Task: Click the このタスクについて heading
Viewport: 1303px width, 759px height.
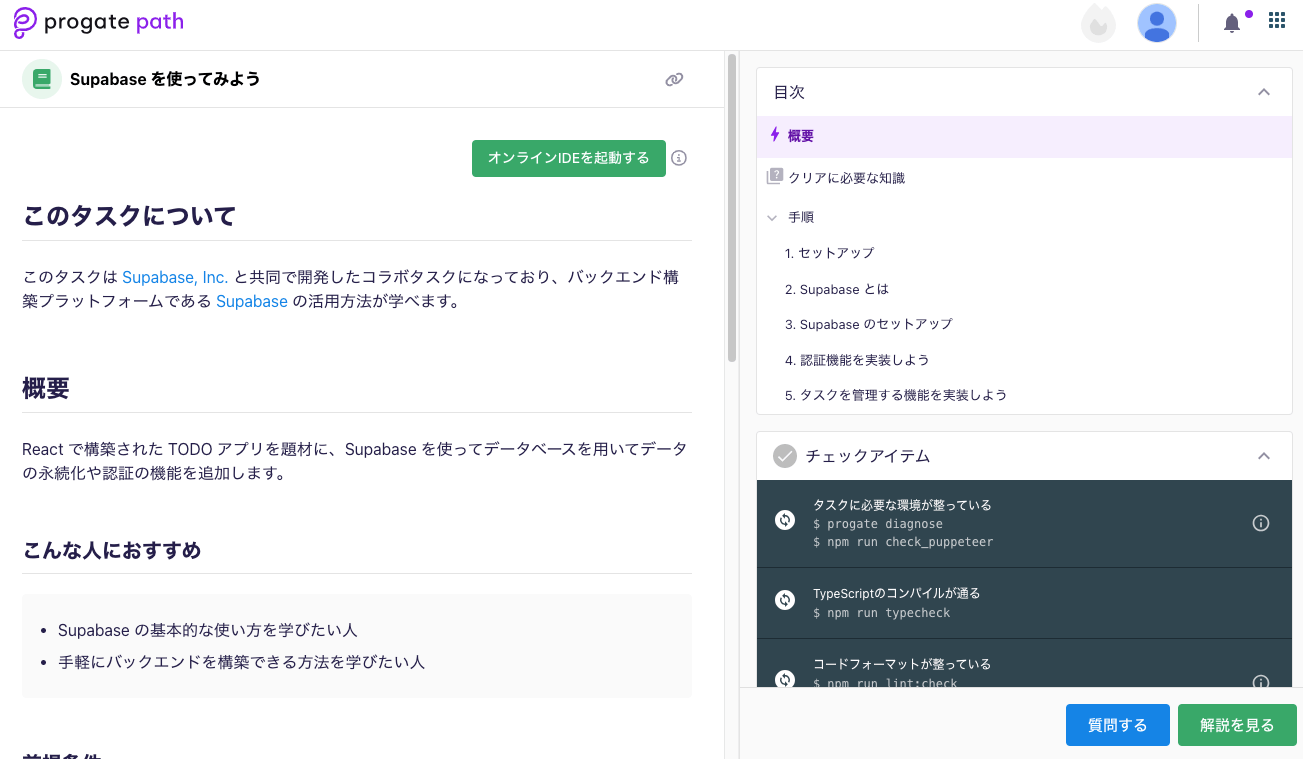Action: 129,215
